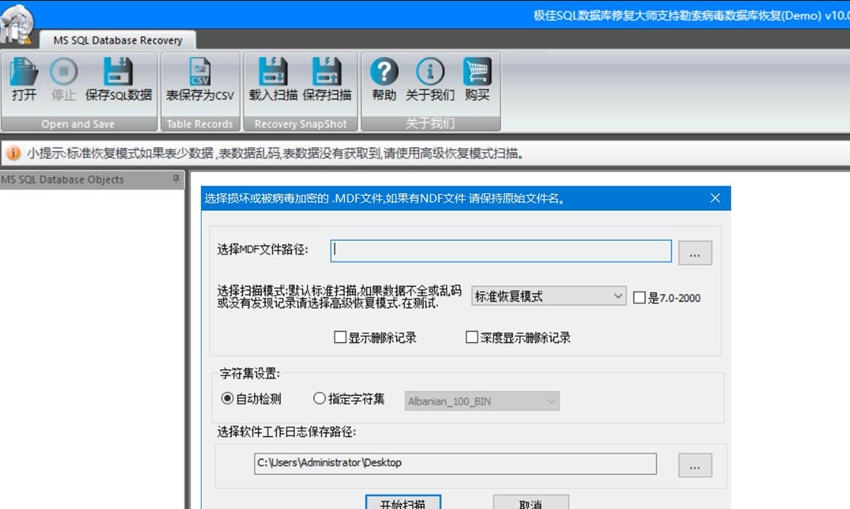Click the 开始扫描 (Start scan) button
Image resolution: width=850 pixels, height=509 pixels.
403,502
